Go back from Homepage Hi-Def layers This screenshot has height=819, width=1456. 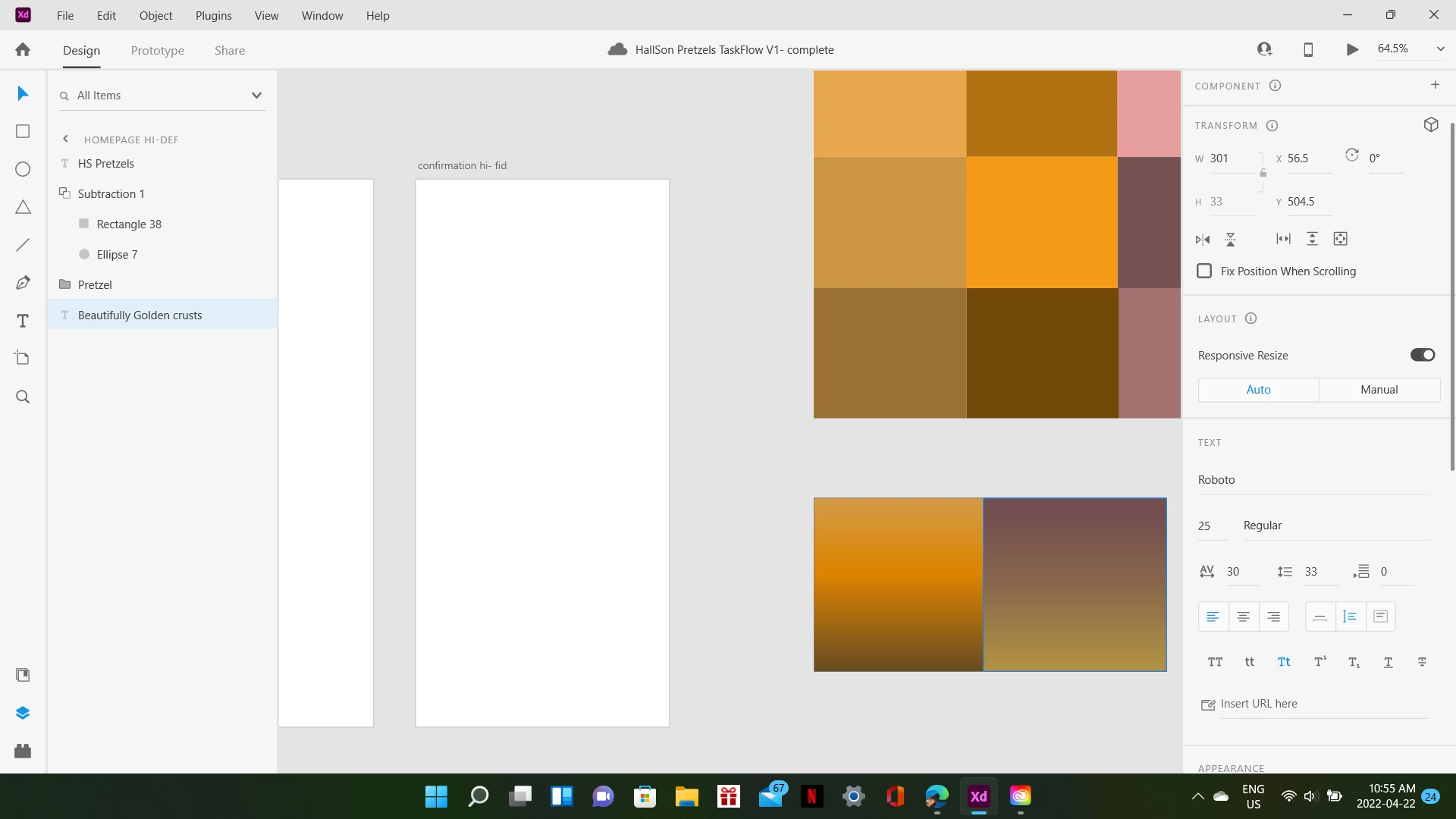(x=66, y=139)
